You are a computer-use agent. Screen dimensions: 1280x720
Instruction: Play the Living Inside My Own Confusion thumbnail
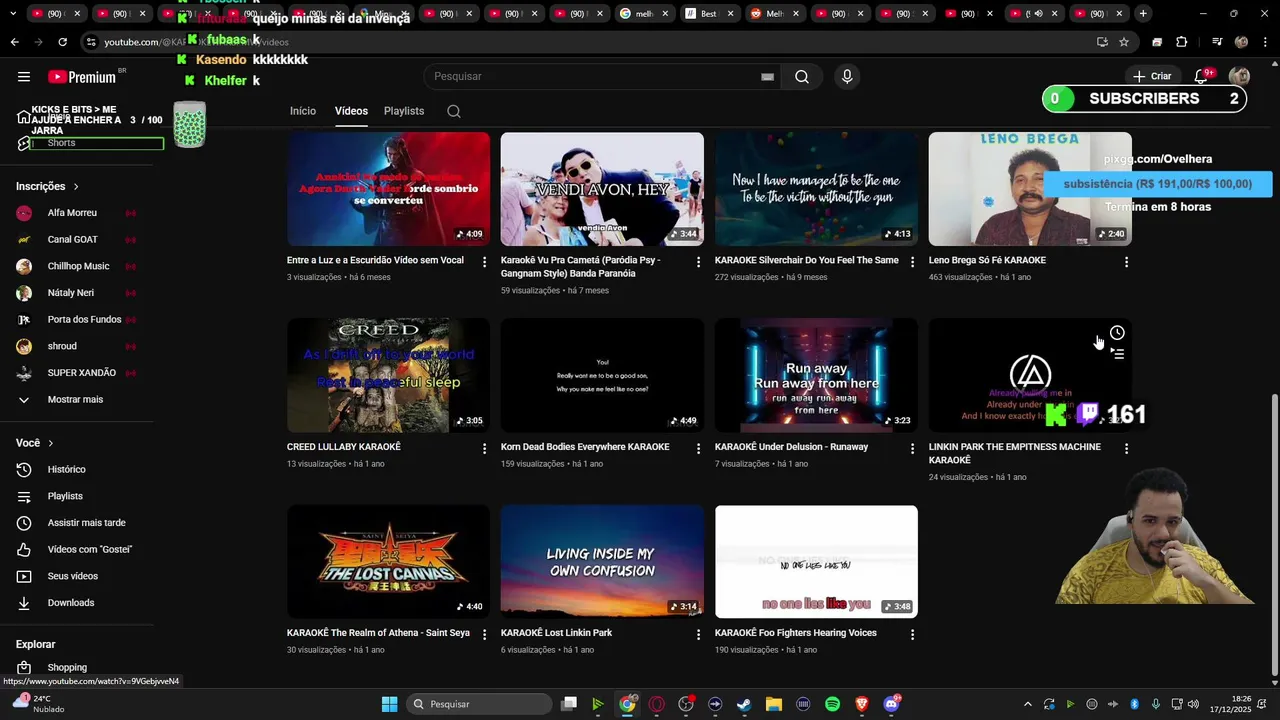602,561
